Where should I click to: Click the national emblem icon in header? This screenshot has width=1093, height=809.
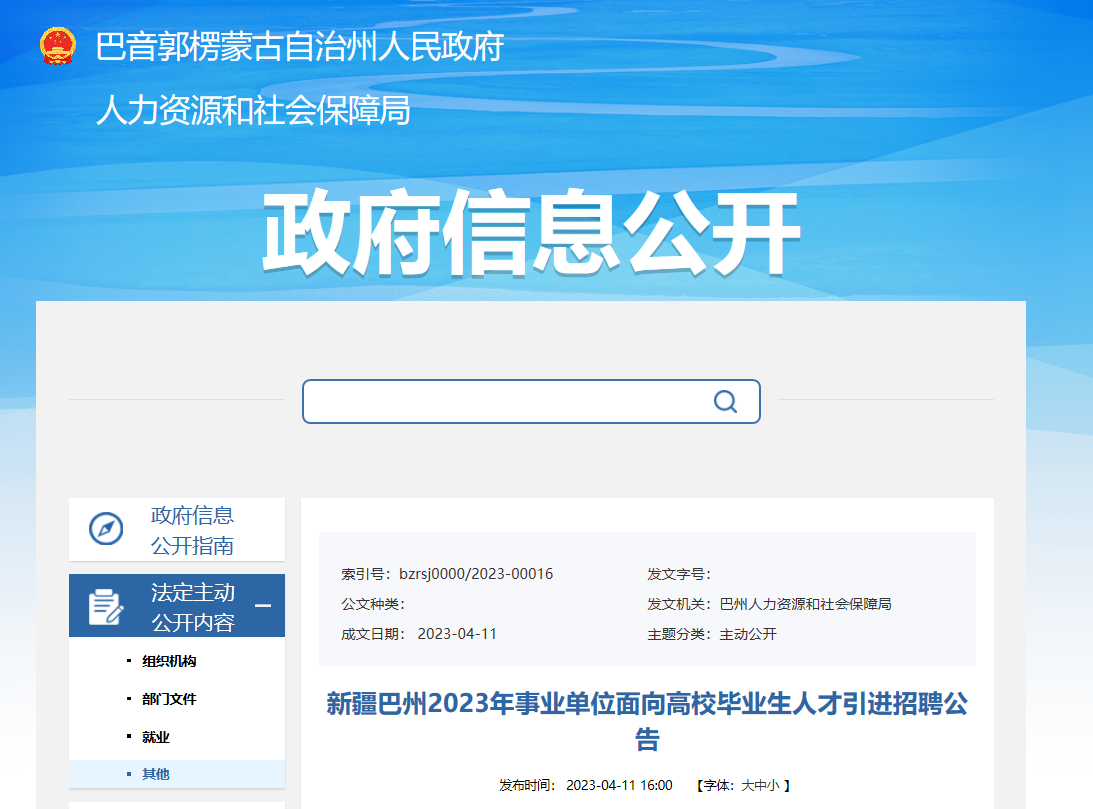(57, 46)
